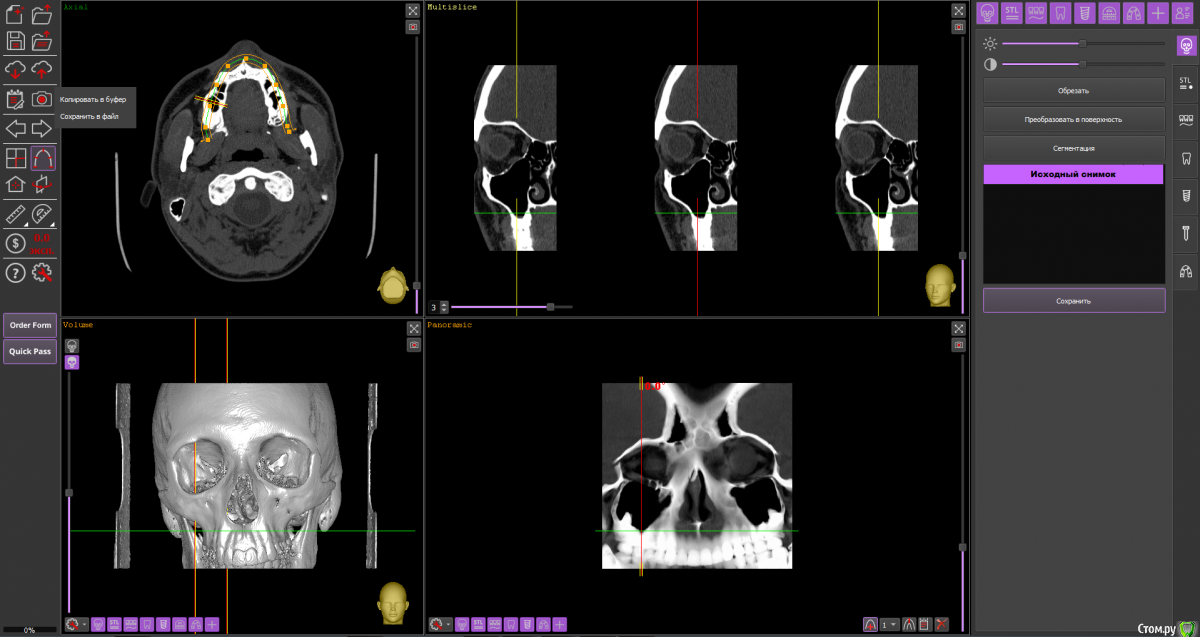Choose 'Копировать в буфер' from the menu
Viewport: 1200px width, 637px height.
[92, 100]
